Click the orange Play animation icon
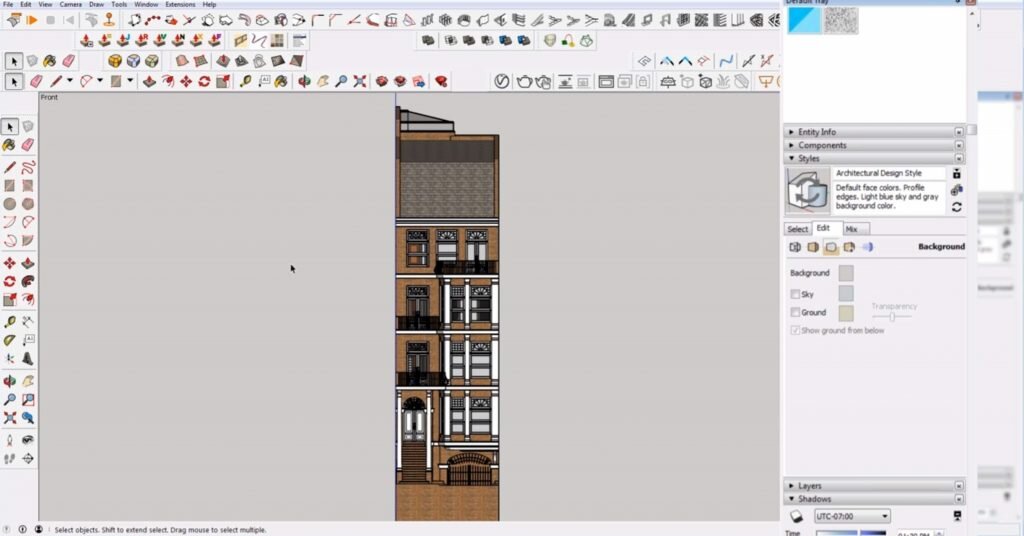 [x=31, y=20]
